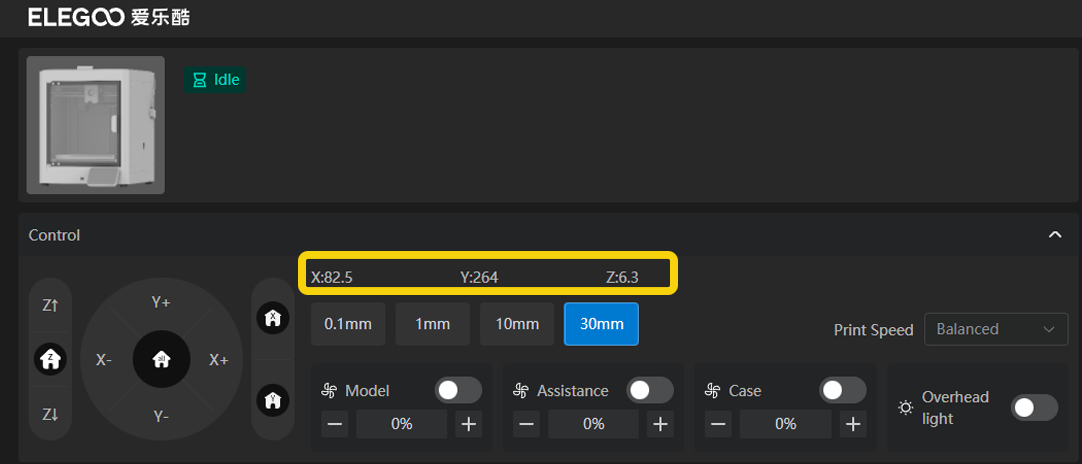Screen dimensions: 1082x464
Task: Jog the print head toward Y+
Action: click(x=161, y=301)
